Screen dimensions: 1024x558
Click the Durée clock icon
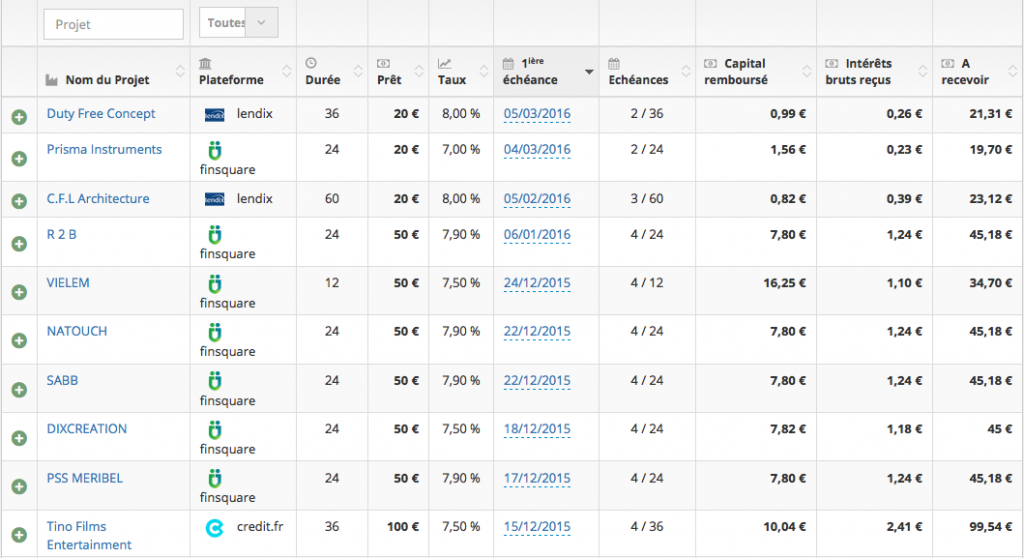[311, 63]
